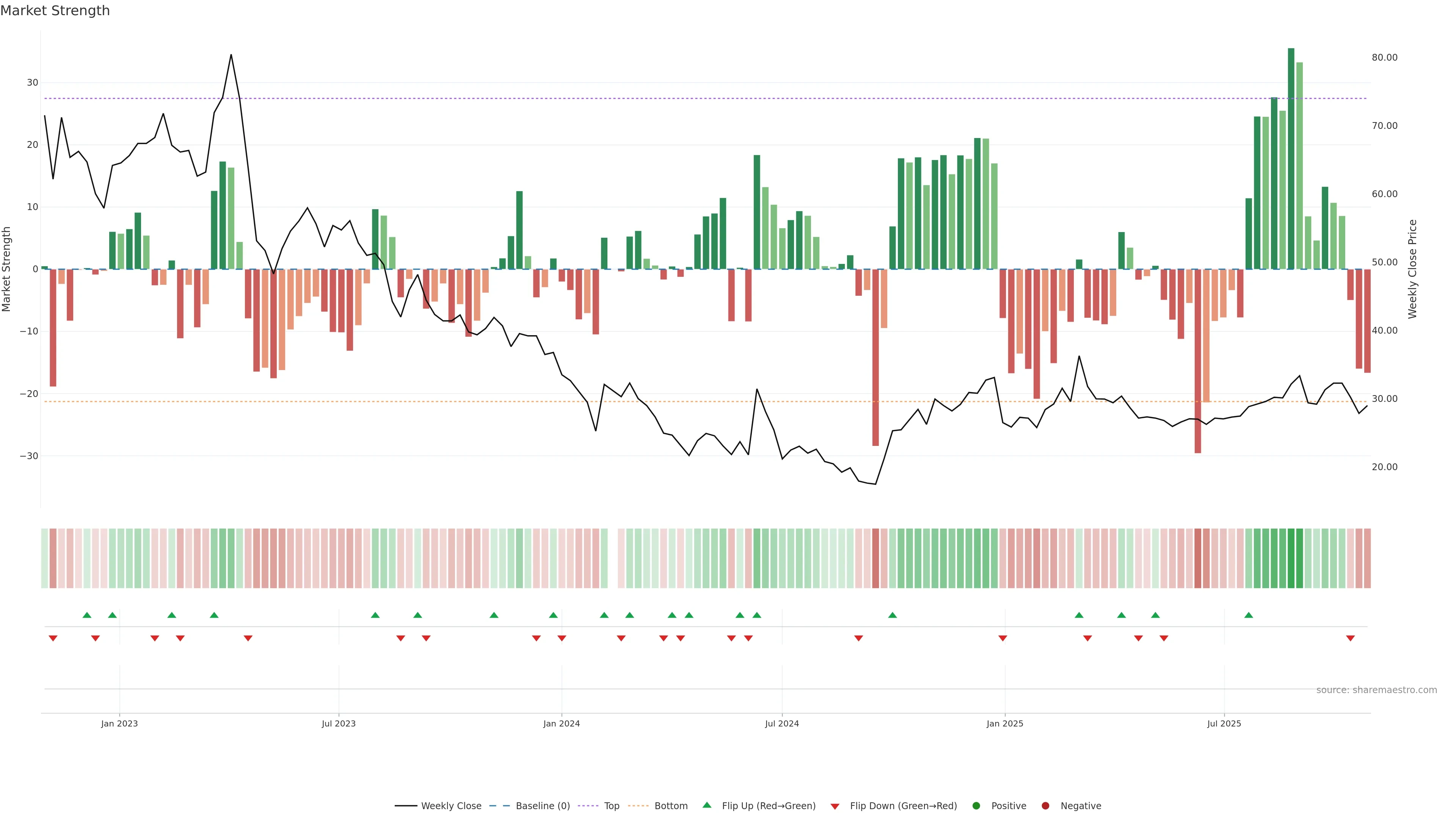
Task: Click the flip-up marker just after Jul 2025
Action: click(x=1249, y=615)
